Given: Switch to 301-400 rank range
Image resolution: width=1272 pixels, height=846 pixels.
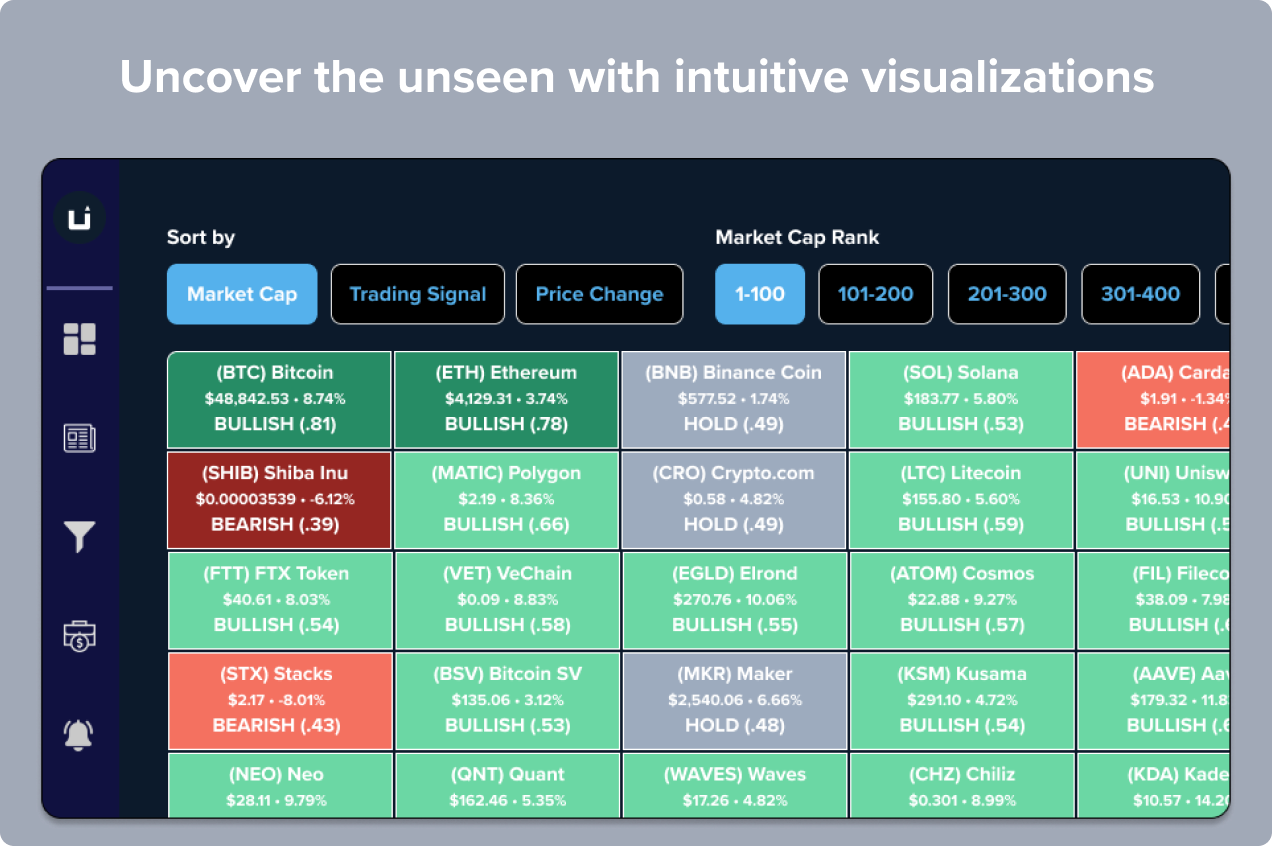Looking at the screenshot, I should pos(1140,294).
